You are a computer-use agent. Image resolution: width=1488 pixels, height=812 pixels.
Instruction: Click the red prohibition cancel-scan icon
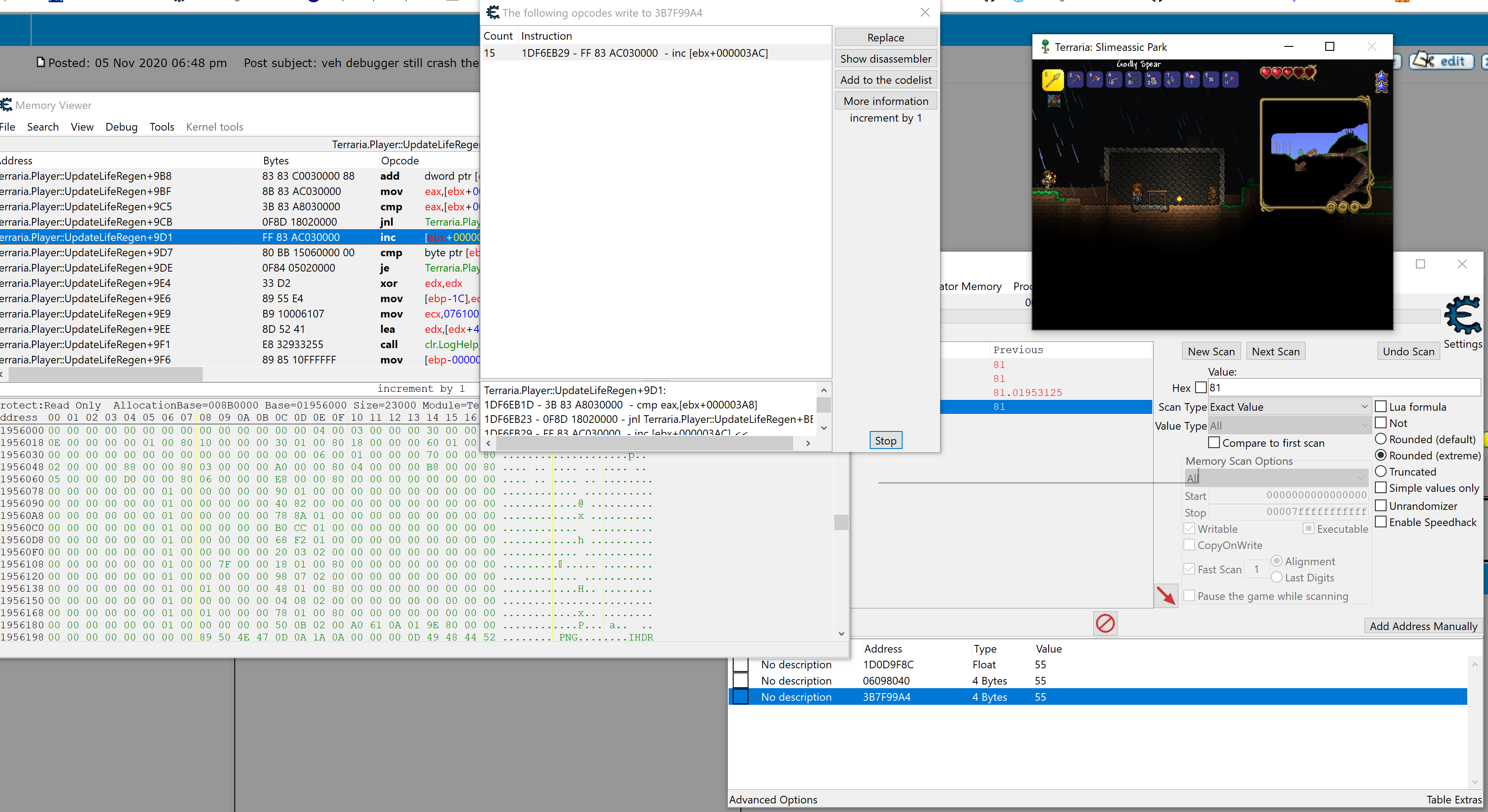click(1105, 623)
